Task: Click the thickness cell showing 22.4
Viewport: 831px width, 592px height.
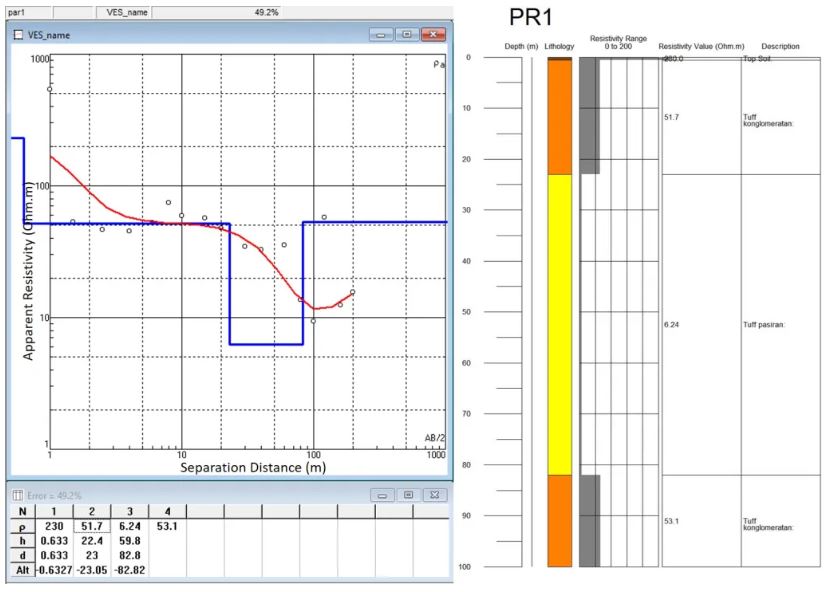Action: [x=92, y=541]
